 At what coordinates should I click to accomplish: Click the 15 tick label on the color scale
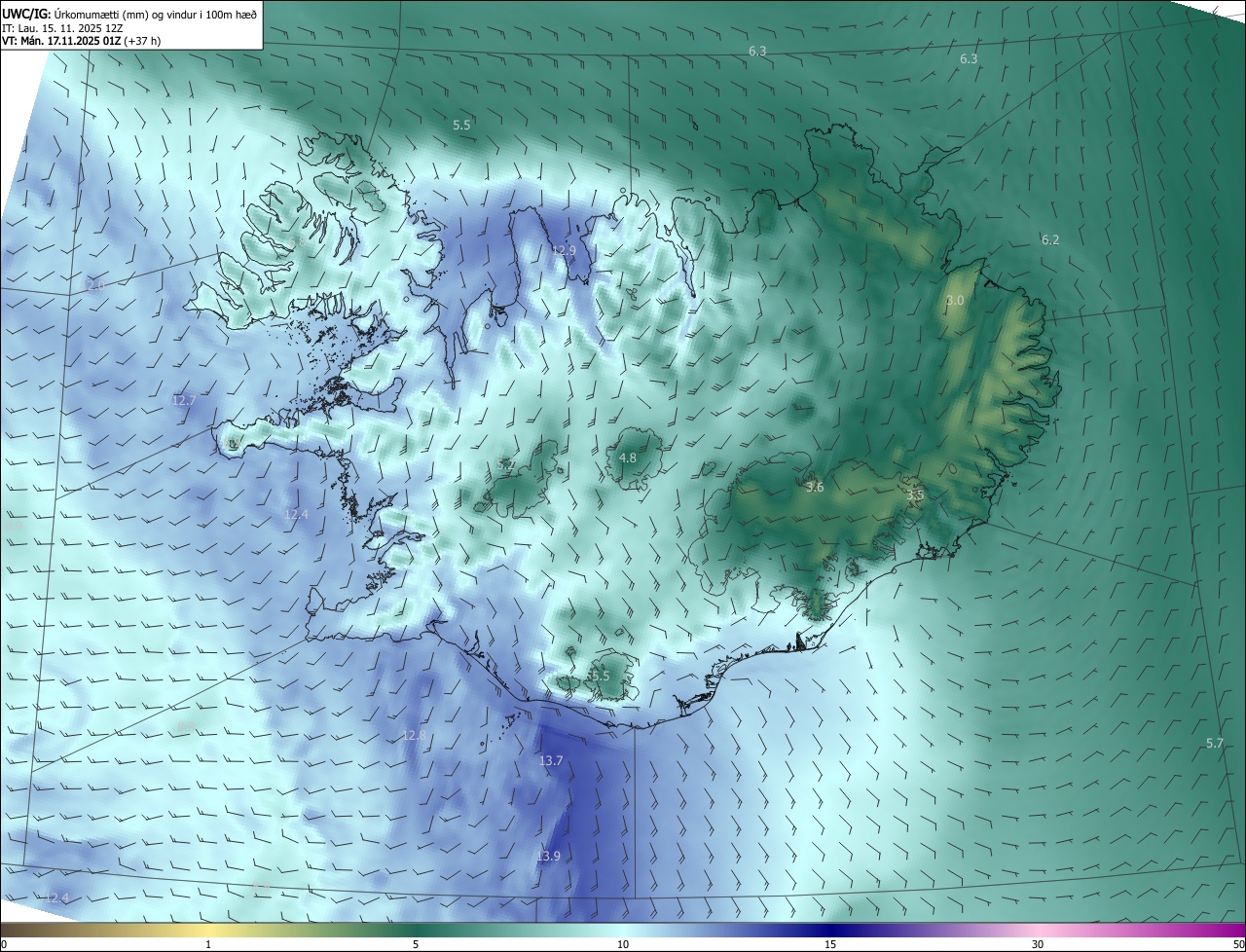pyautogui.click(x=830, y=944)
